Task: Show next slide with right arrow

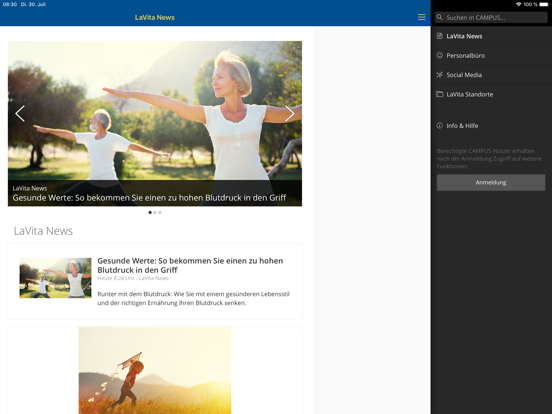Action: pos(289,114)
